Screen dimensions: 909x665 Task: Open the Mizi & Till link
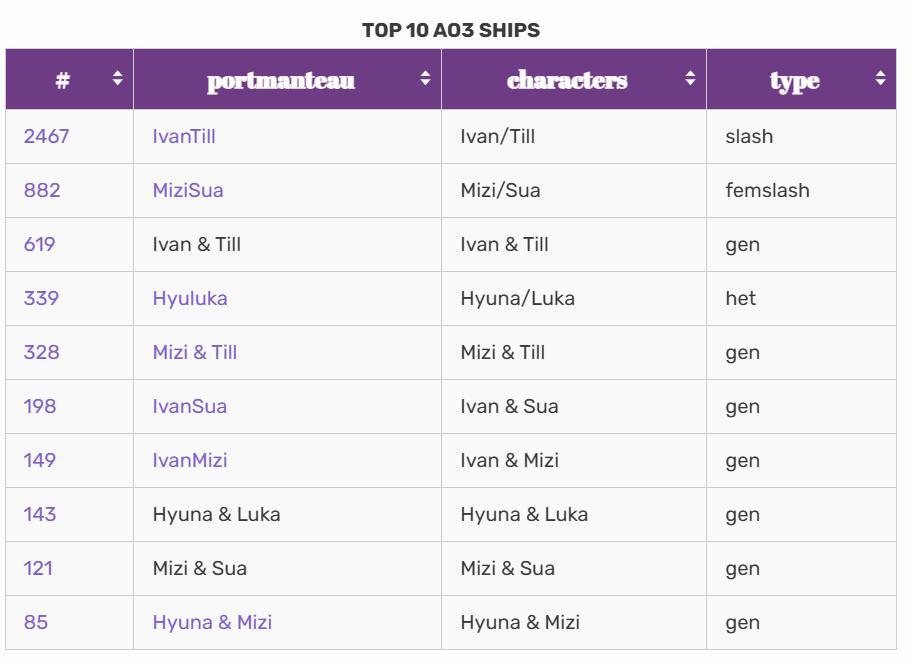[194, 352]
